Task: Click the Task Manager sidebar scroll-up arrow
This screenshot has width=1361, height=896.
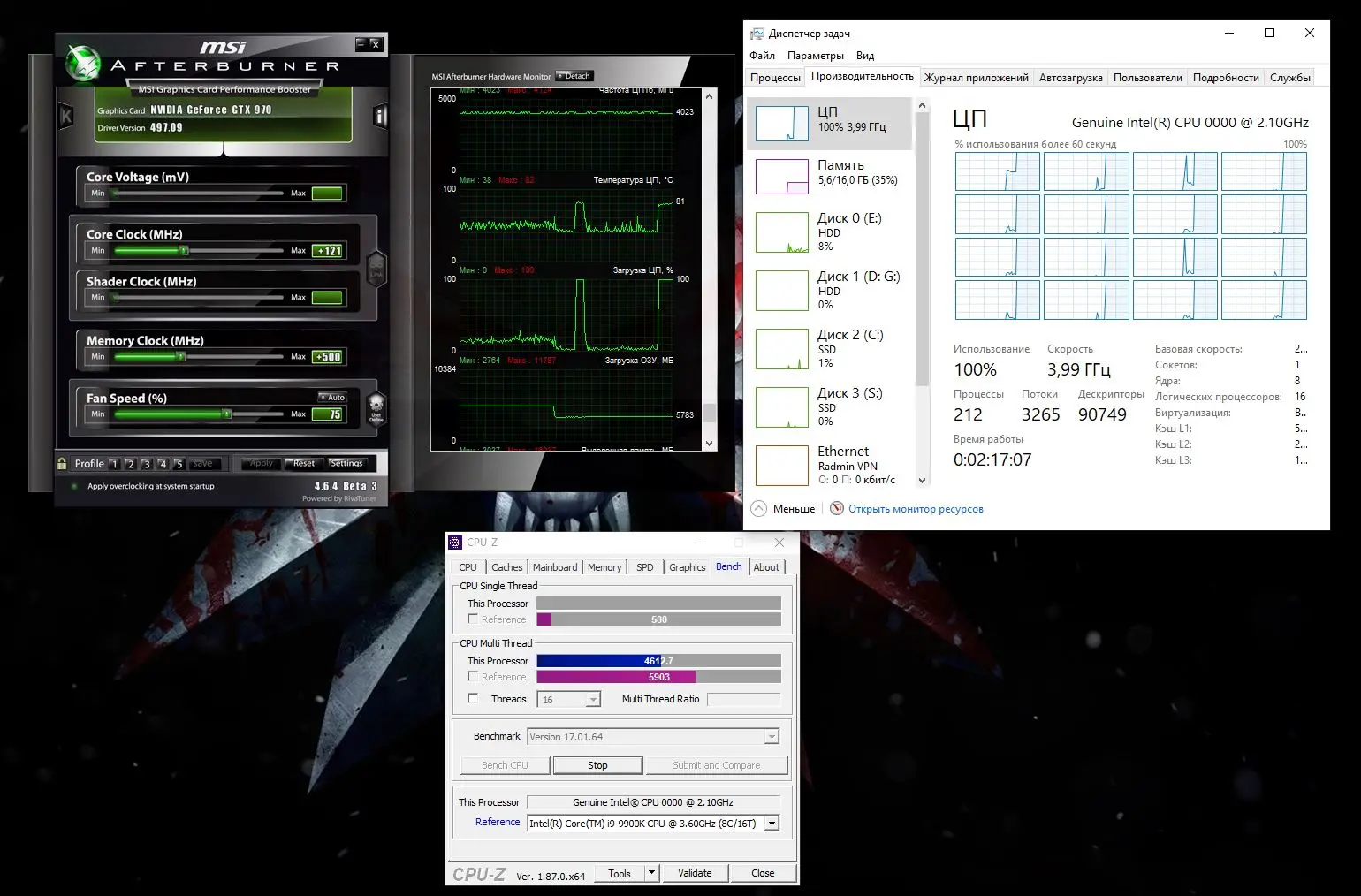Action: coord(922,105)
